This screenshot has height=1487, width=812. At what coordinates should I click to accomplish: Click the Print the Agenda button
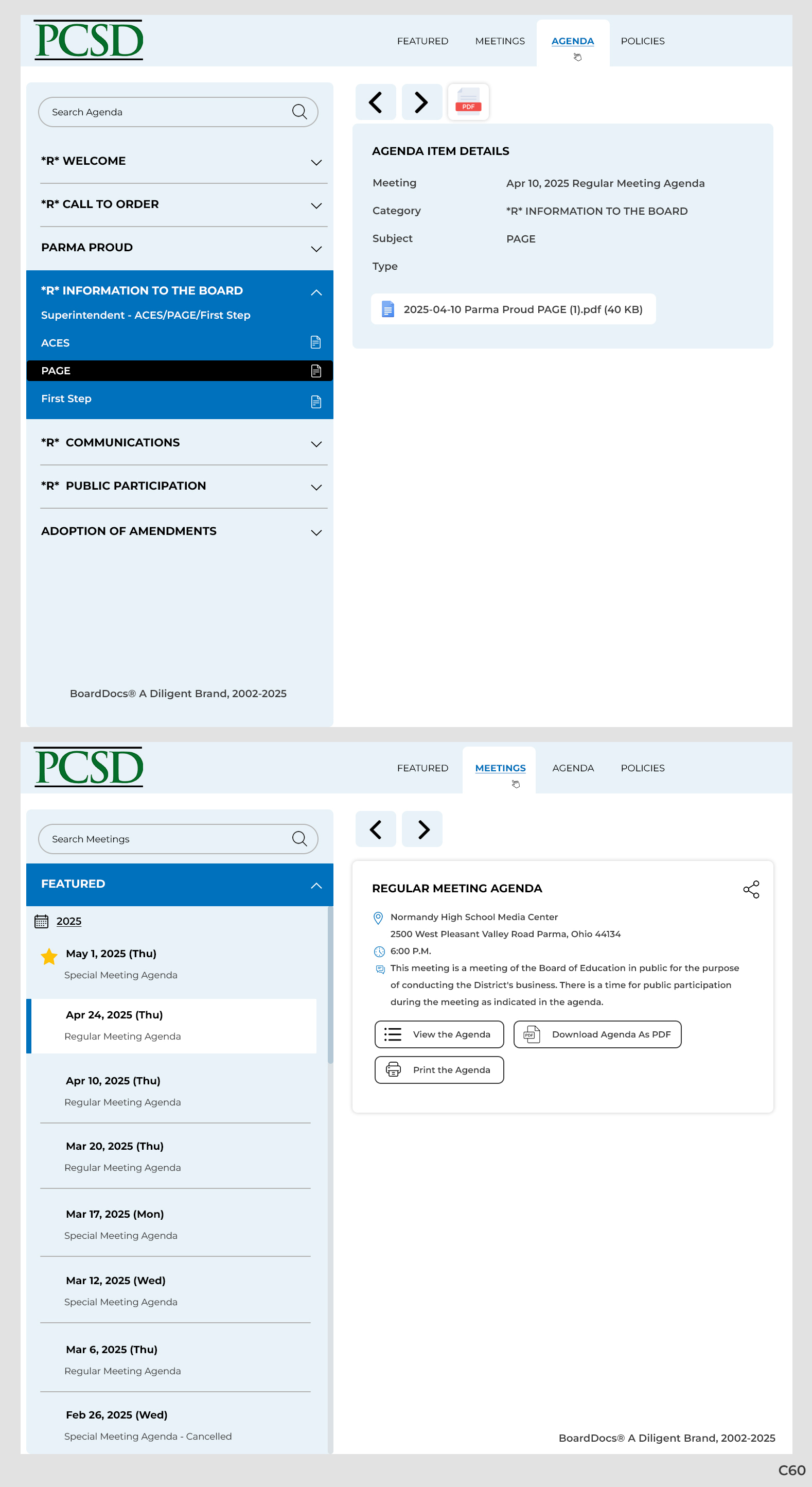pos(439,1069)
